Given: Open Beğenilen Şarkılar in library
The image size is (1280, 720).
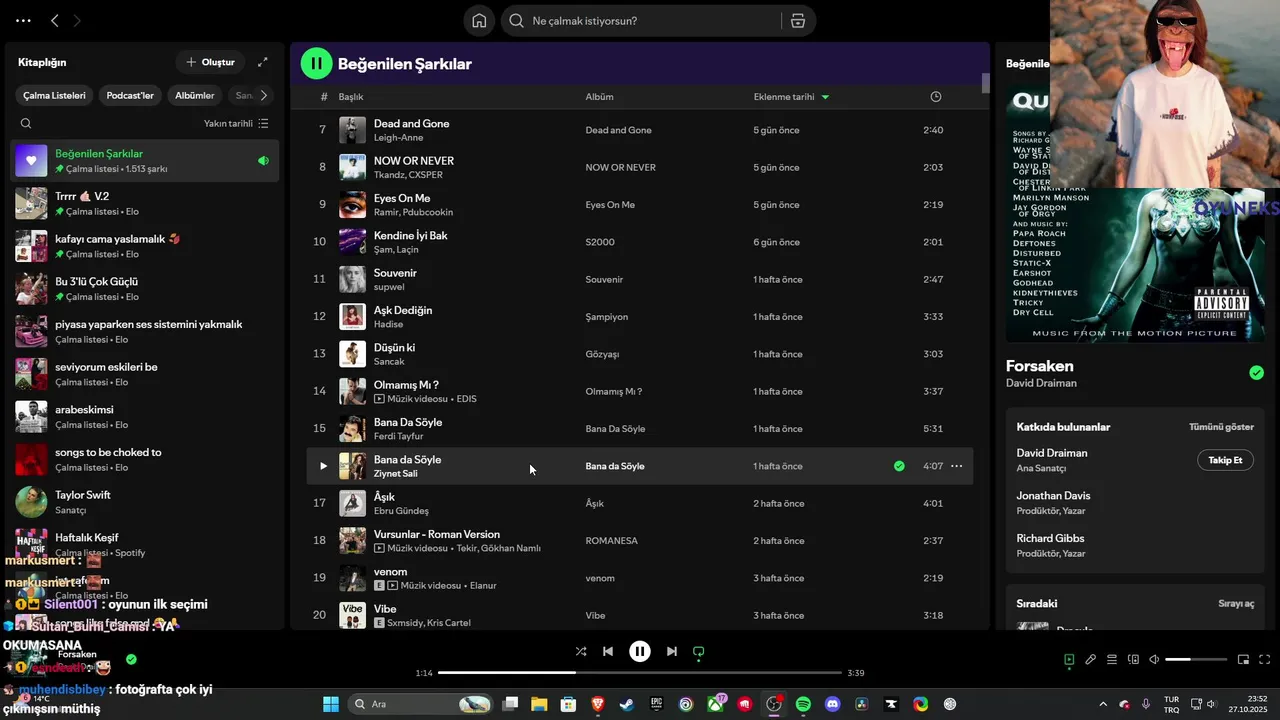Looking at the screenshot, I should 145,161.
